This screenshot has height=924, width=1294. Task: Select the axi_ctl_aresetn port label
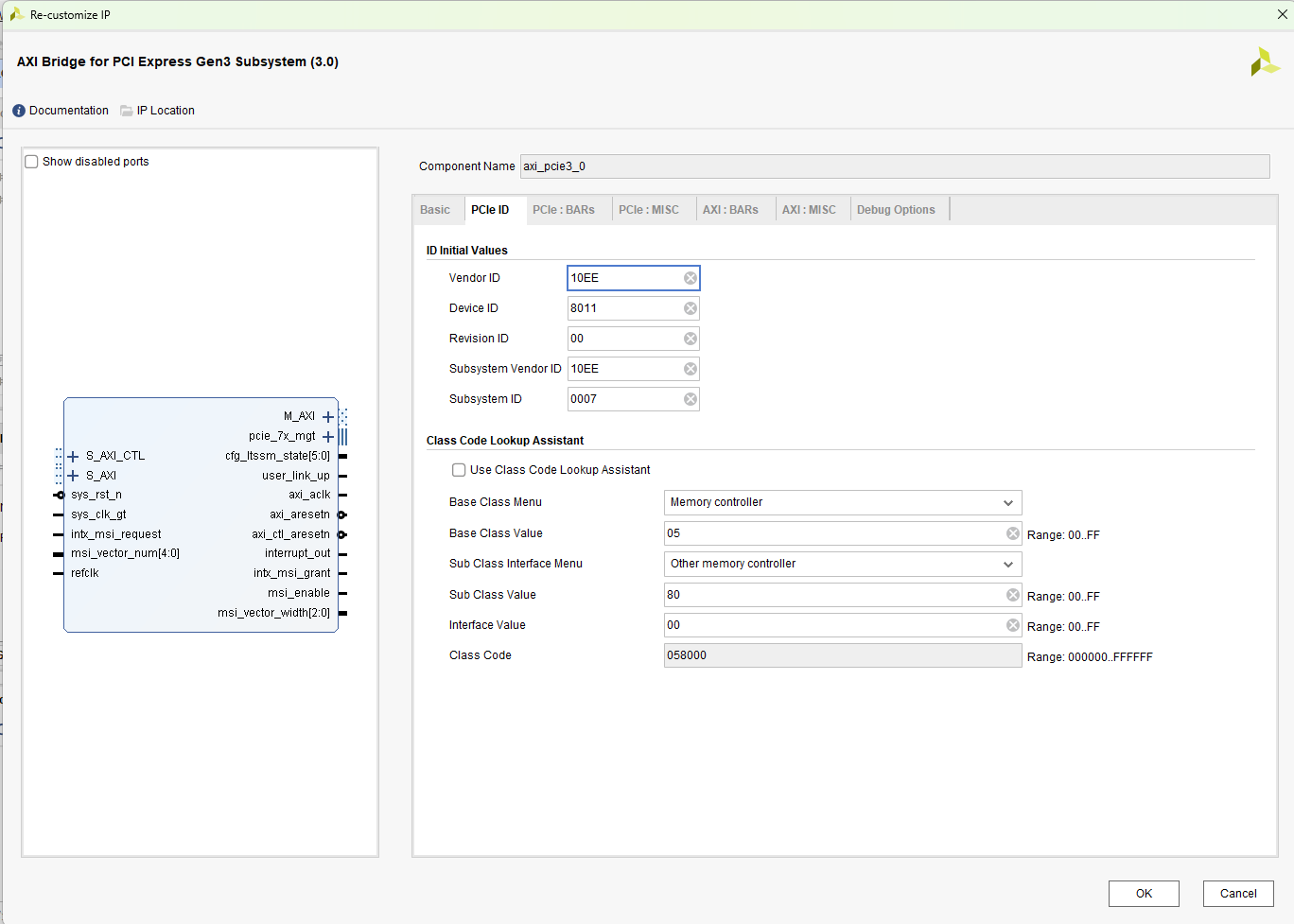click(x=291, y=534)
